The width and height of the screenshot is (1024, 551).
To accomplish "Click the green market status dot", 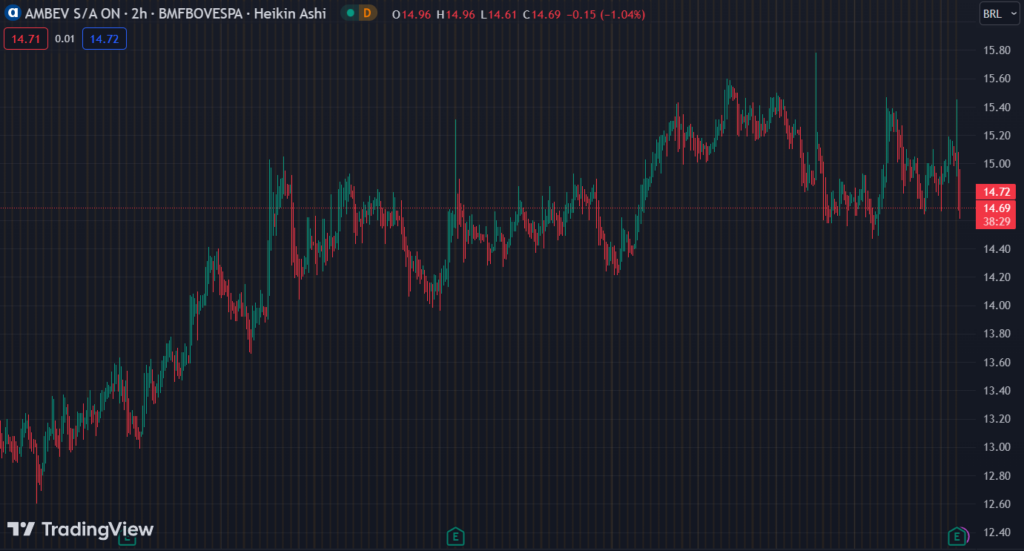I will (351, 13).
